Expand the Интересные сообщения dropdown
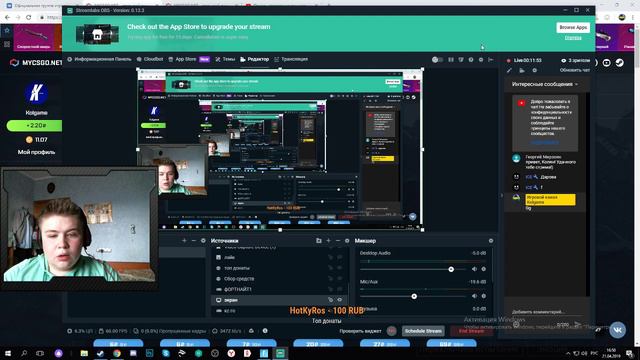Screen dimensions: 640x360 [x=545, y=84]
